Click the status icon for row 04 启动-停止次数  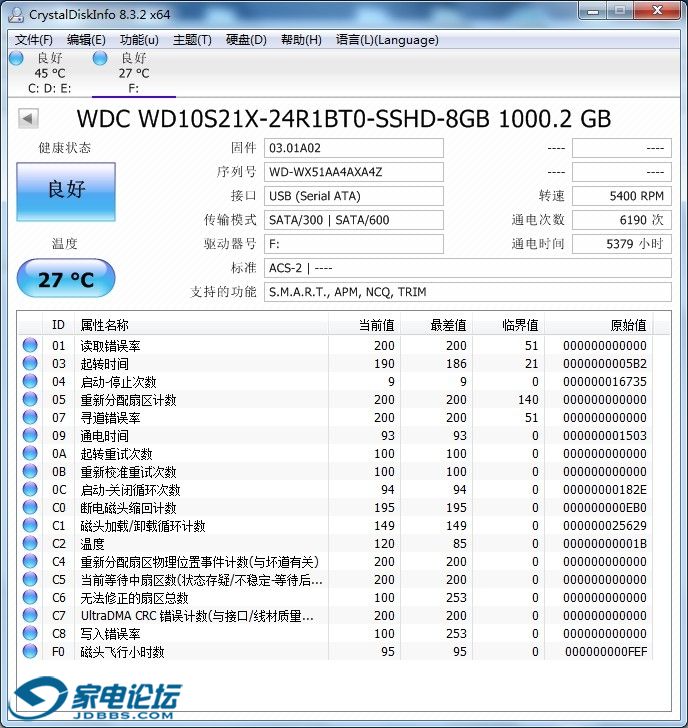point(30,381)
